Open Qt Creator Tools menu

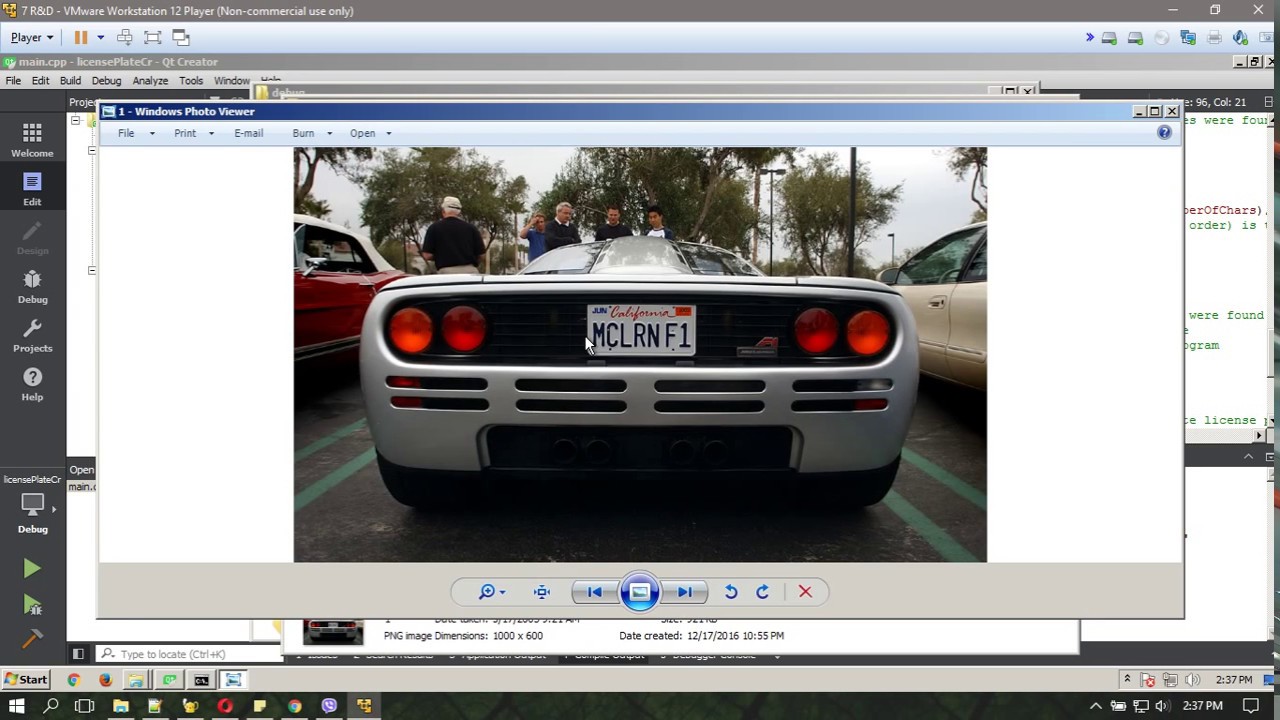pos(191,81)
